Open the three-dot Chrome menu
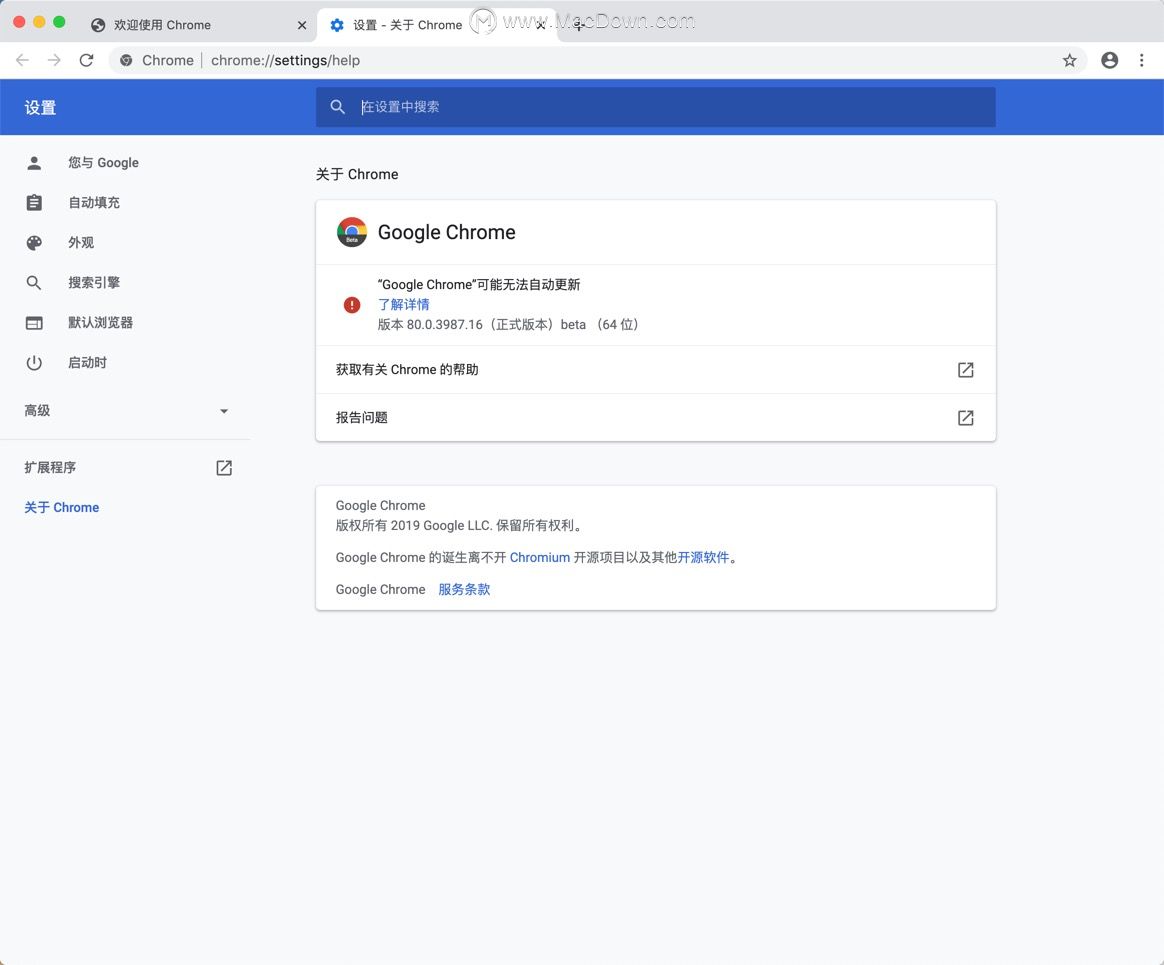The width and height of the screenshot is (1164, 965). pyautogui.click(x=1142, y=60)
